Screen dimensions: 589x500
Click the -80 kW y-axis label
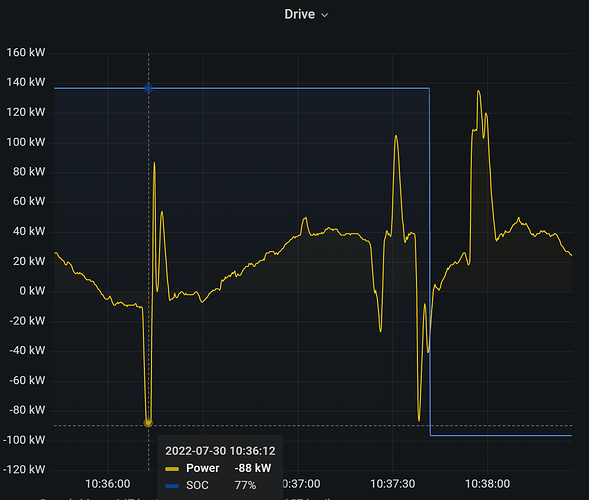point(27,410)
